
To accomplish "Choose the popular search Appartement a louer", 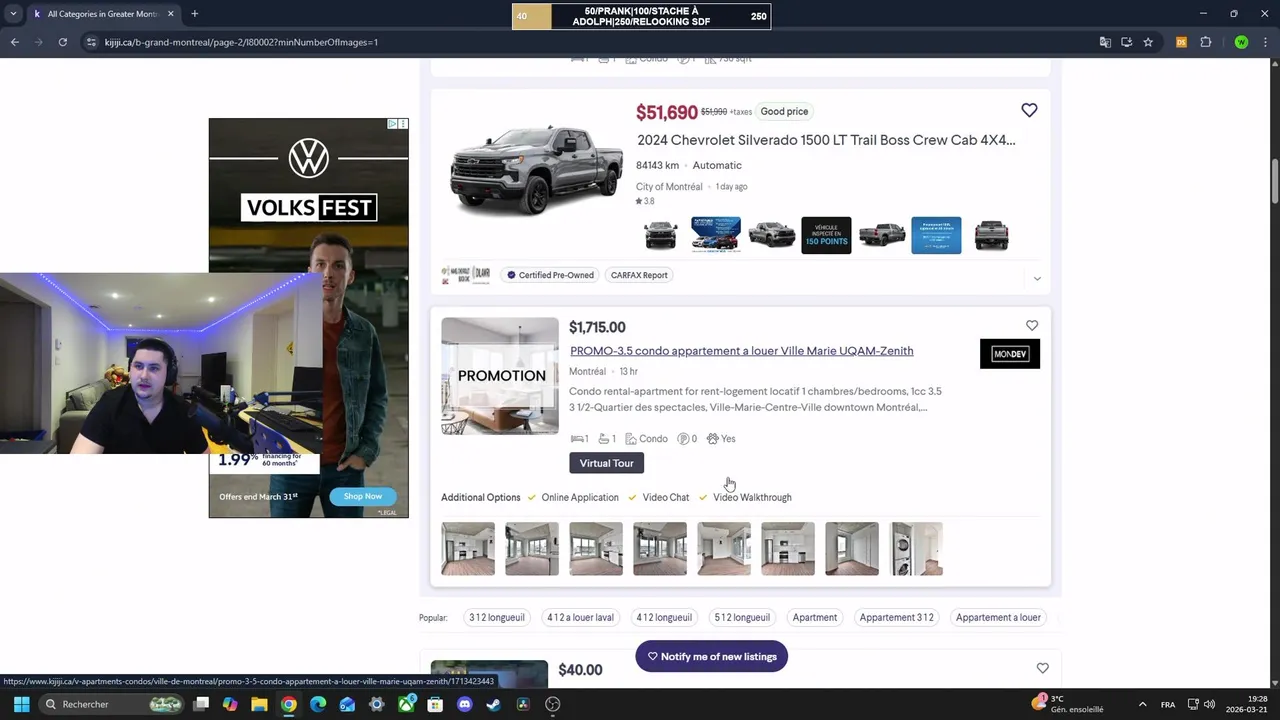I will click(x=998, y=617).
